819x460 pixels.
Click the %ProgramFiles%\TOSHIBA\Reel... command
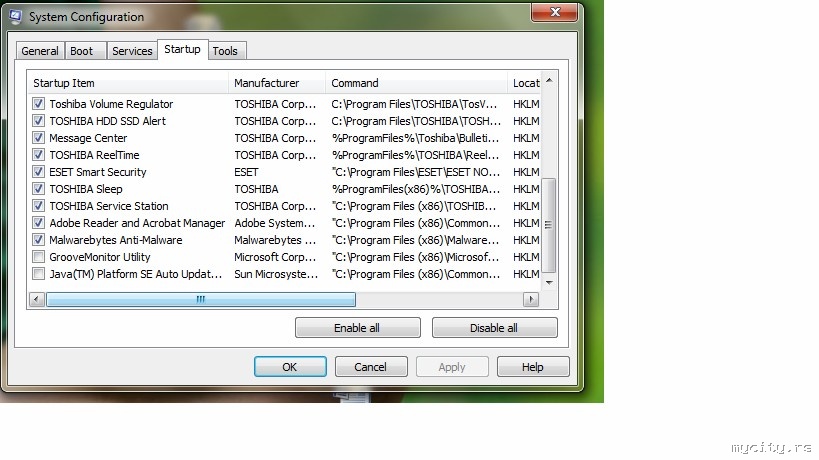click(x=415, y=155)
